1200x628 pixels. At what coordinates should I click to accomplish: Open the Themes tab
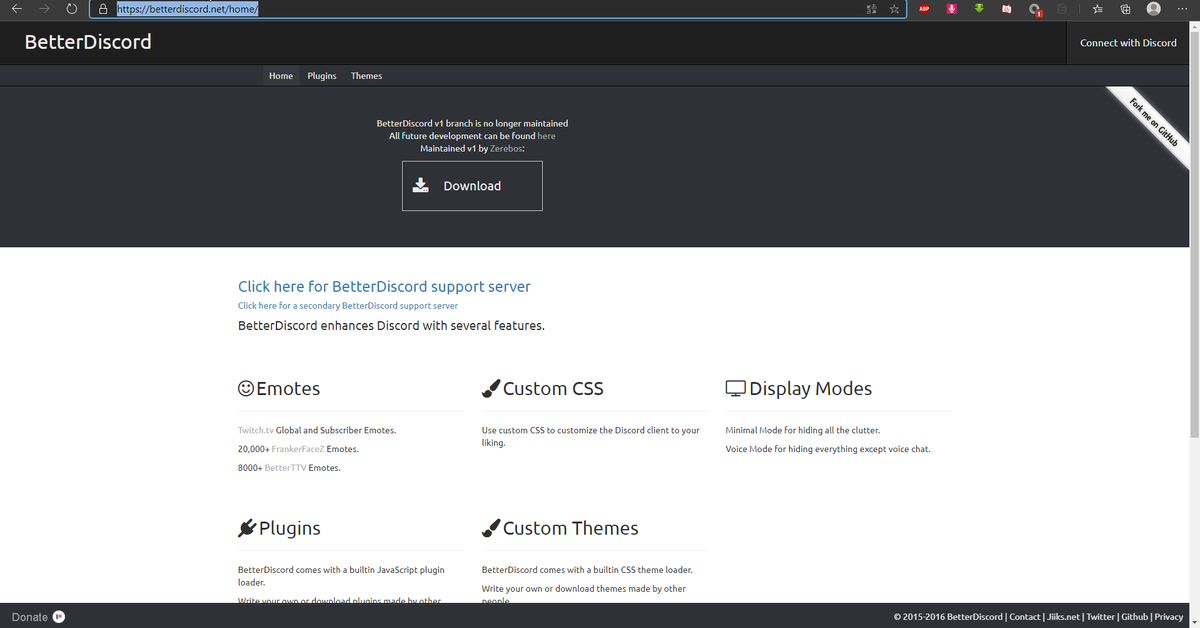(x=366, y=76)
